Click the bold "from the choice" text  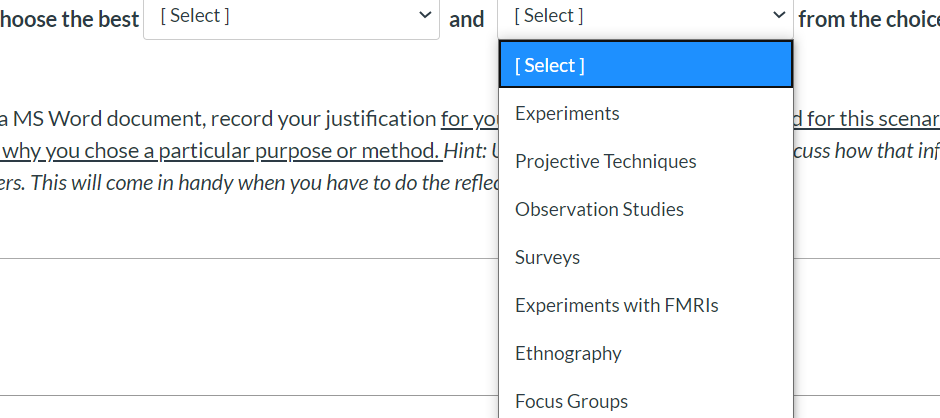click(868, 18)
